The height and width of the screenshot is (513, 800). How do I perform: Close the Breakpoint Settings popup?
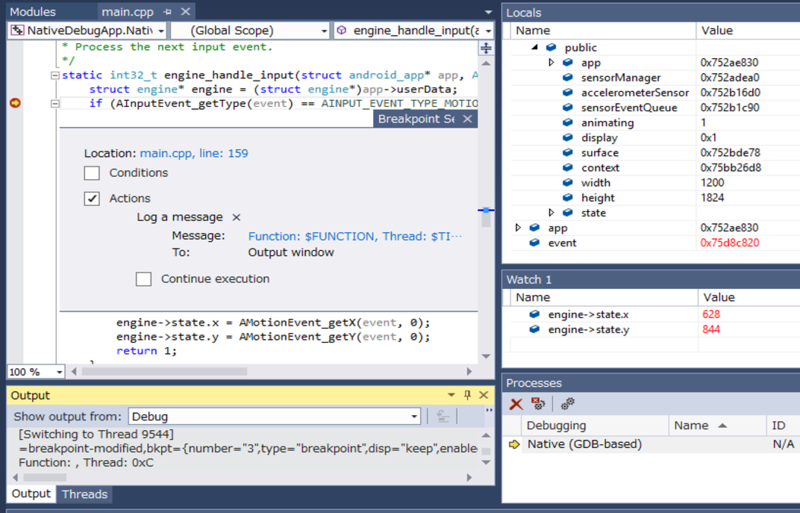(x=467, y=119)
